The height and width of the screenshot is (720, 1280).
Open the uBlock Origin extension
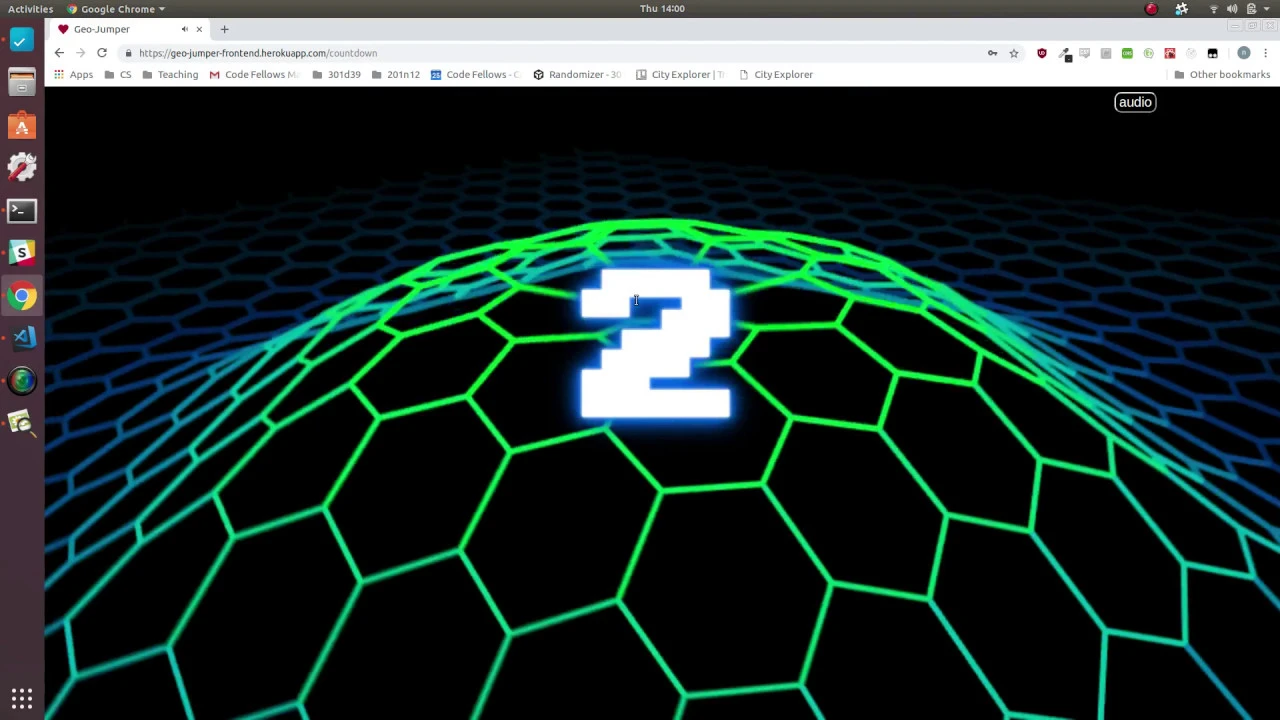pos(1042,53)
